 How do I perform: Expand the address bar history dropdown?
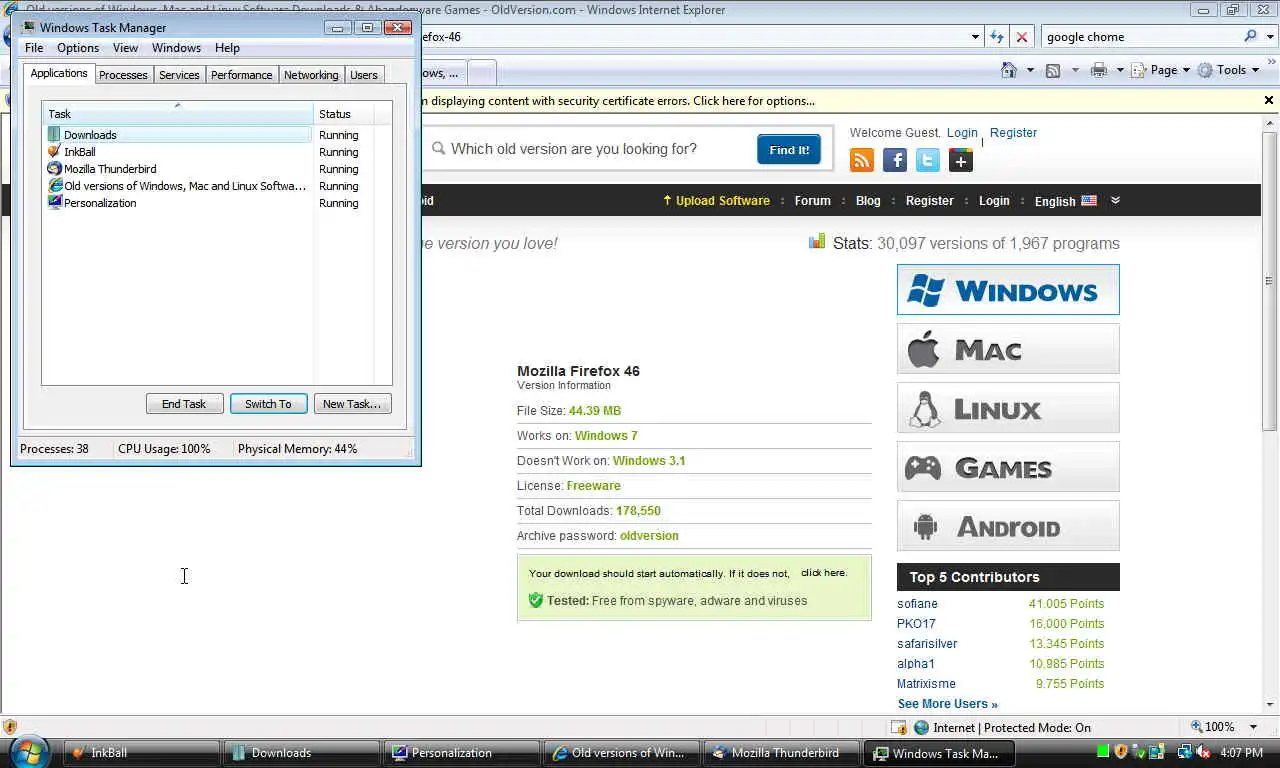coord(976,37)
